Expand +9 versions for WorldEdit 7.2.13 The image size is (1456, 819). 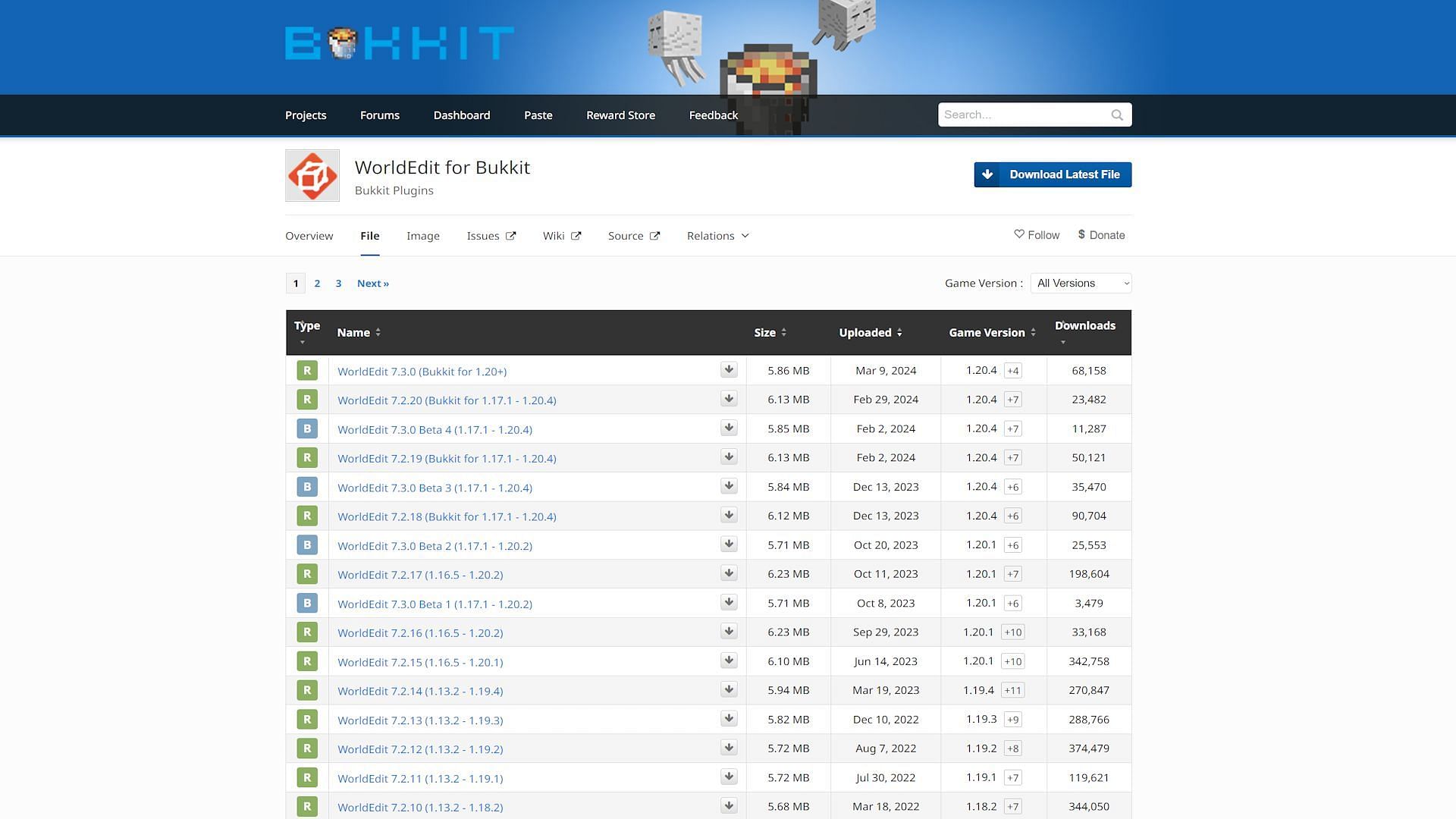[1012, 720]
